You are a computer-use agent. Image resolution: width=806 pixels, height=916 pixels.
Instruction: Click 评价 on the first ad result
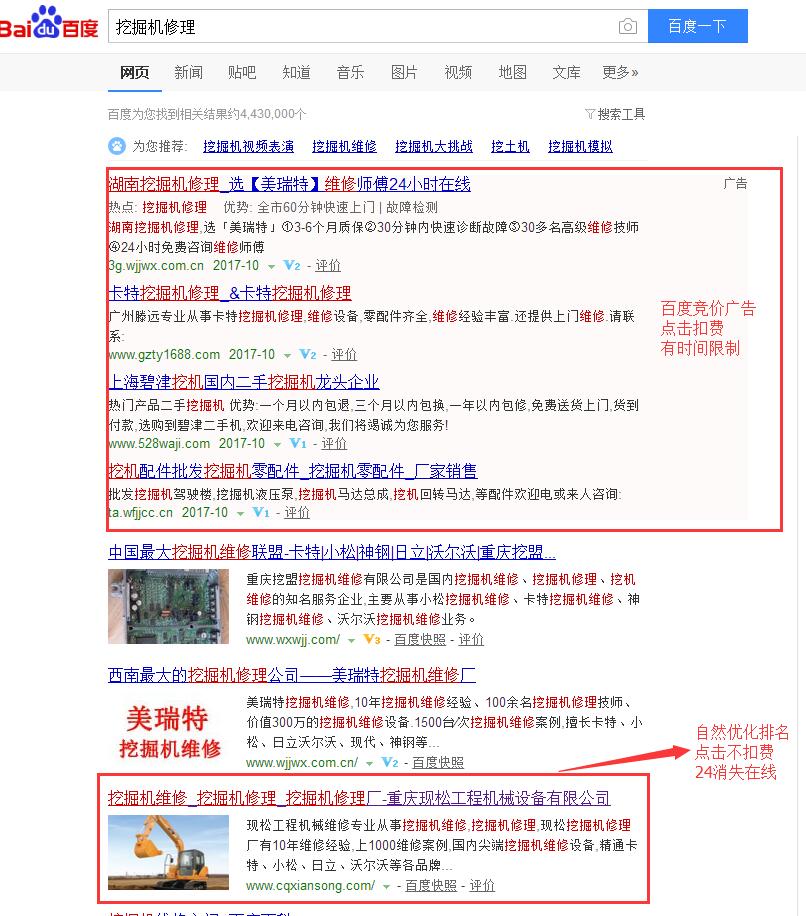pyautogui.click(x=327, y=266)
